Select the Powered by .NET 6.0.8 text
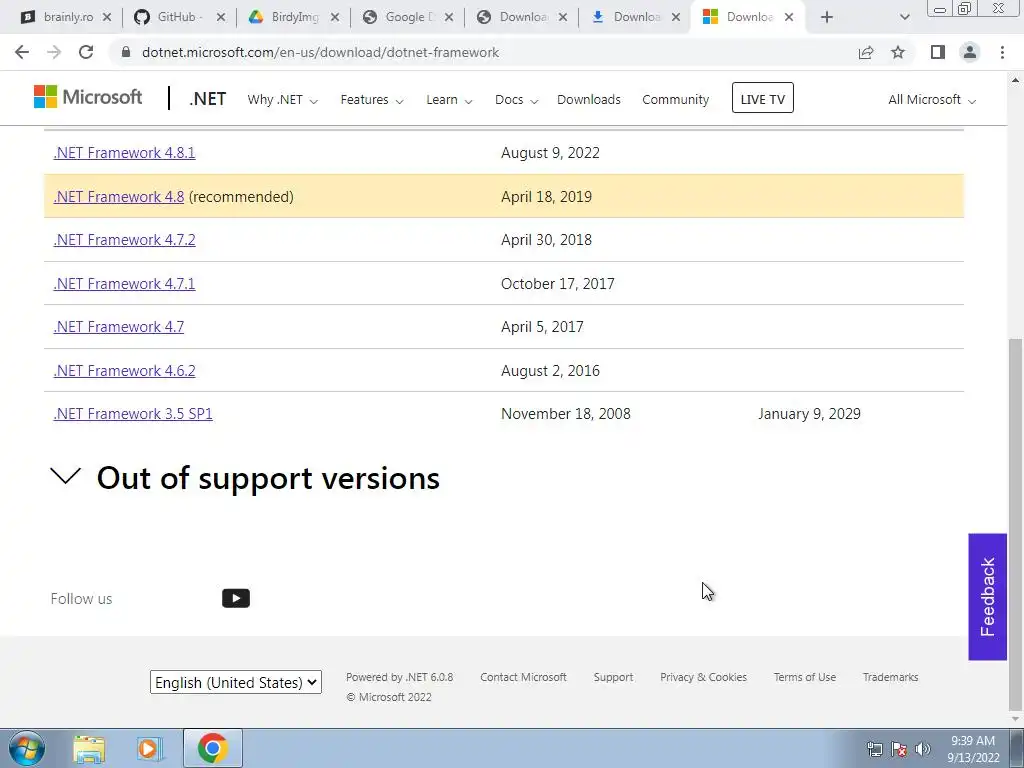The image size is (1024, 768). pos(400,677)
